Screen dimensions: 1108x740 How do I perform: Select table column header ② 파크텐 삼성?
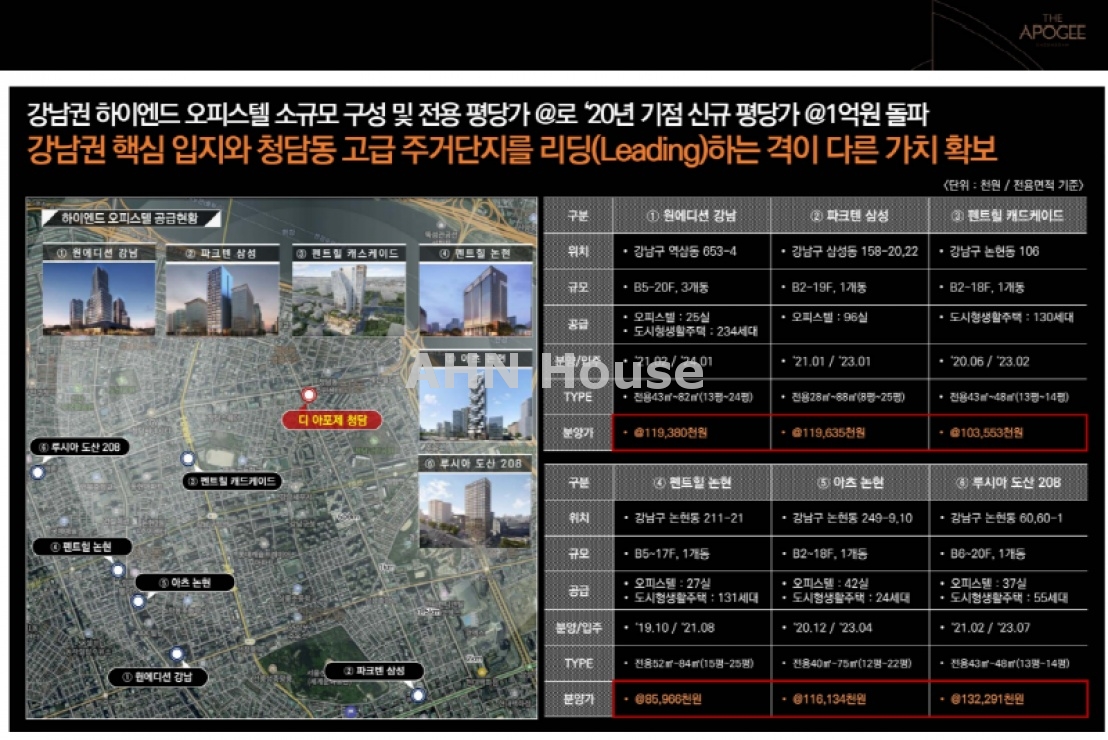click(849, 216)
